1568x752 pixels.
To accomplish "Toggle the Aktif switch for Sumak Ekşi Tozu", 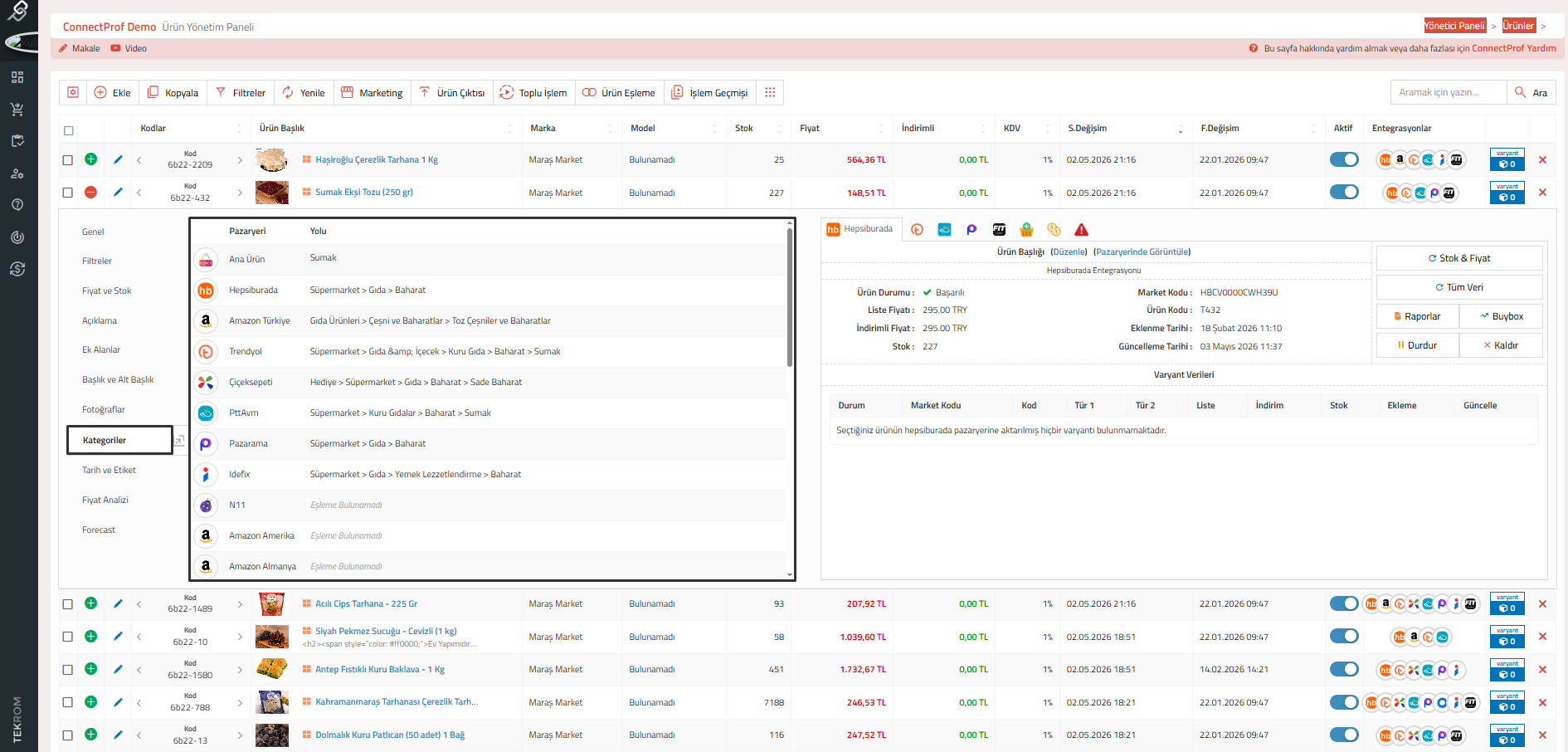I will click(1344, 192).
